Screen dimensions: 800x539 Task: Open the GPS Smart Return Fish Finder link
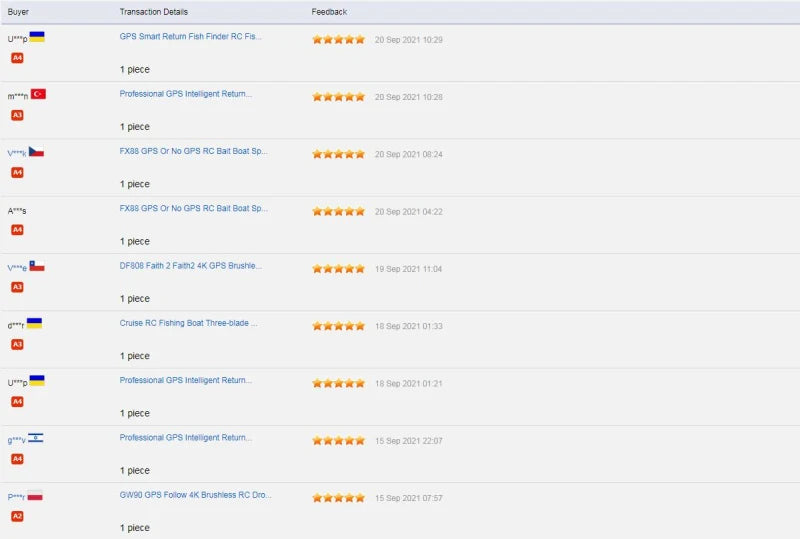coord(190,36)
